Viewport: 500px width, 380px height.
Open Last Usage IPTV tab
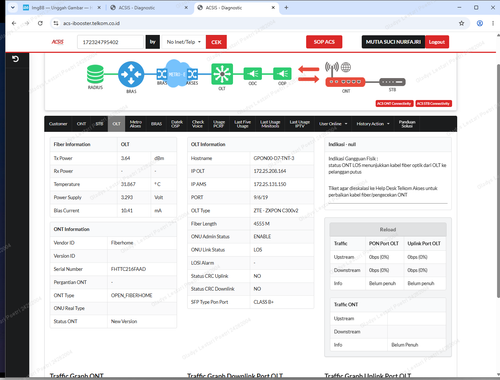(x=300, y=124)
